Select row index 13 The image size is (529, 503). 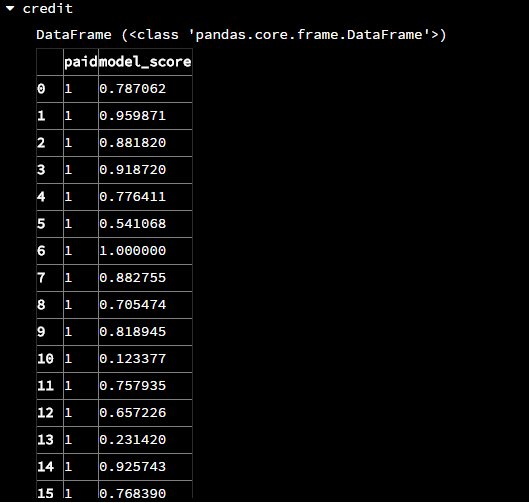tap(46, 440)
